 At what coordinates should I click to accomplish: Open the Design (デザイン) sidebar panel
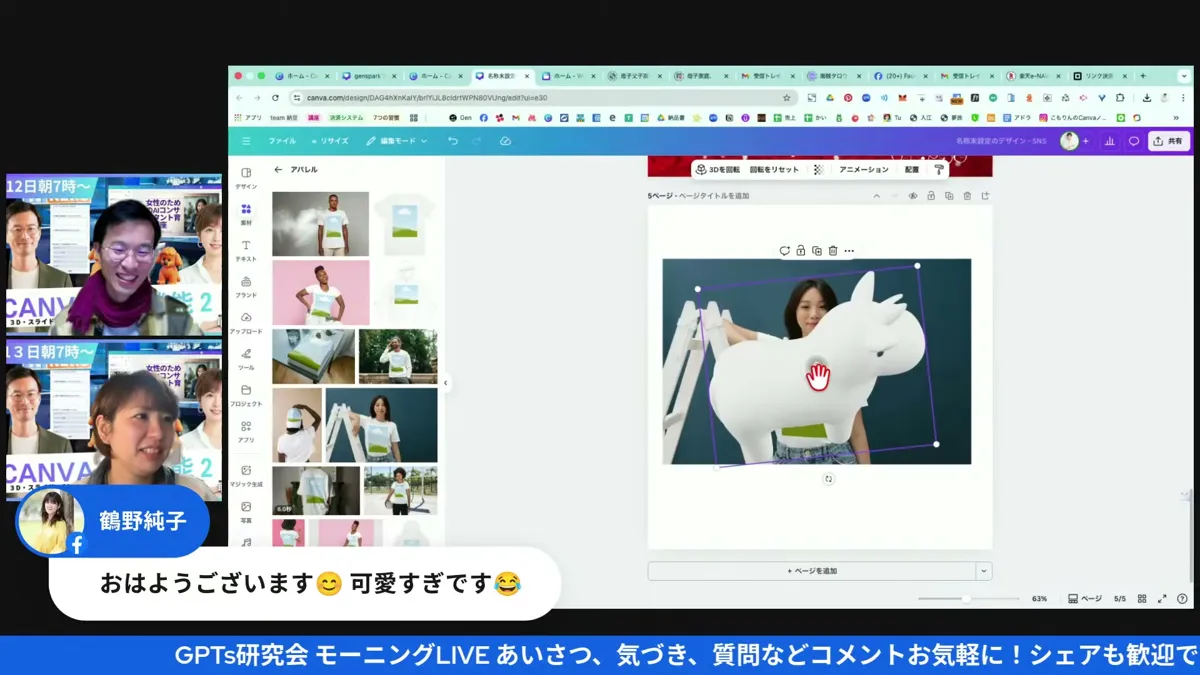tap(246, 178)
